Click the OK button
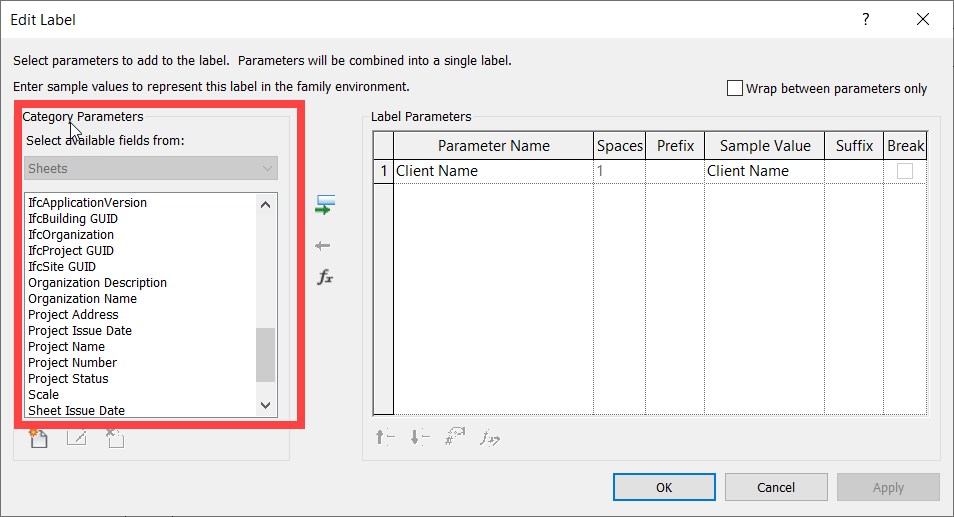 tap(664, 487)
